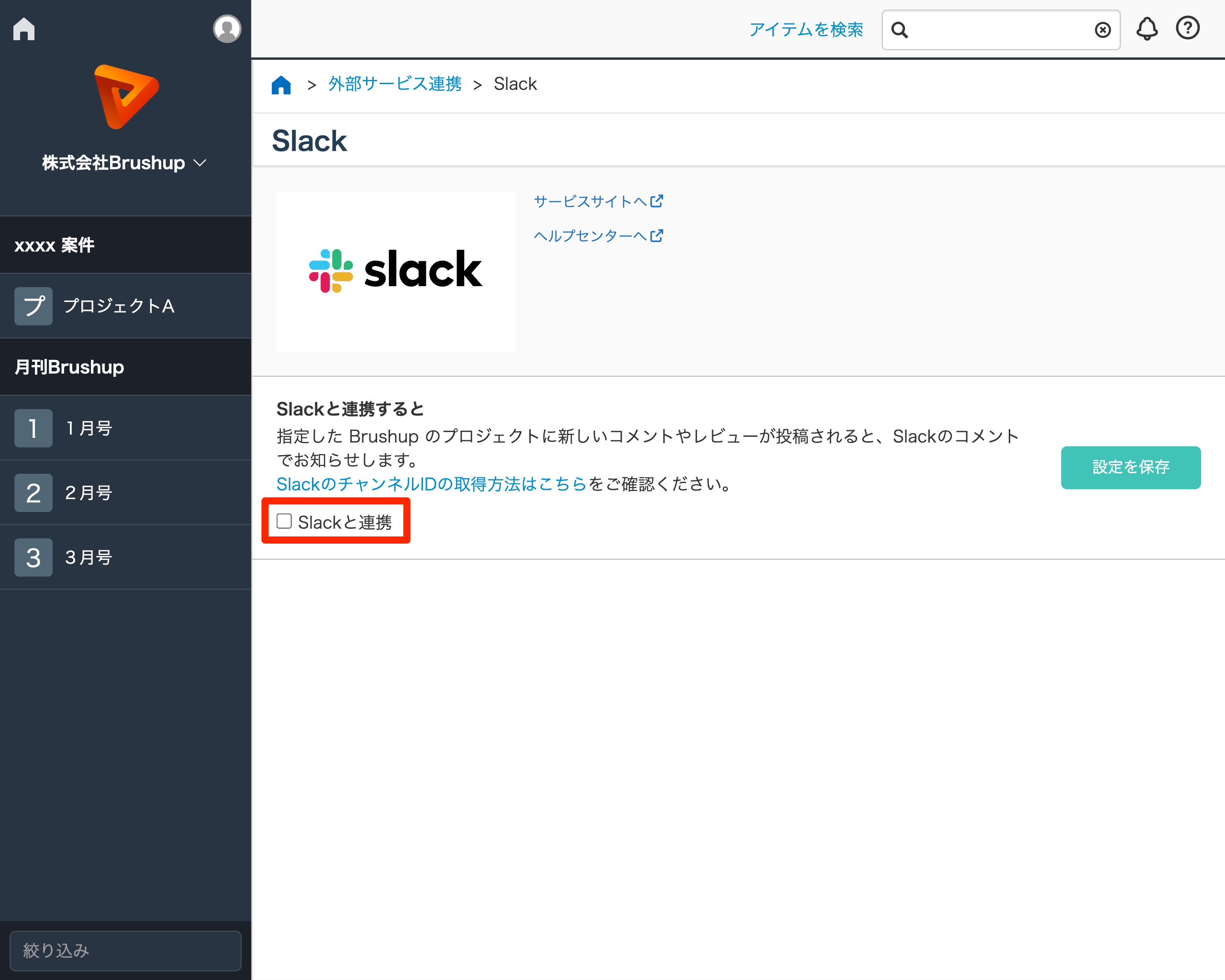
Task: Check the Slackと連携 checkbox
Action: tap(284, 521)
